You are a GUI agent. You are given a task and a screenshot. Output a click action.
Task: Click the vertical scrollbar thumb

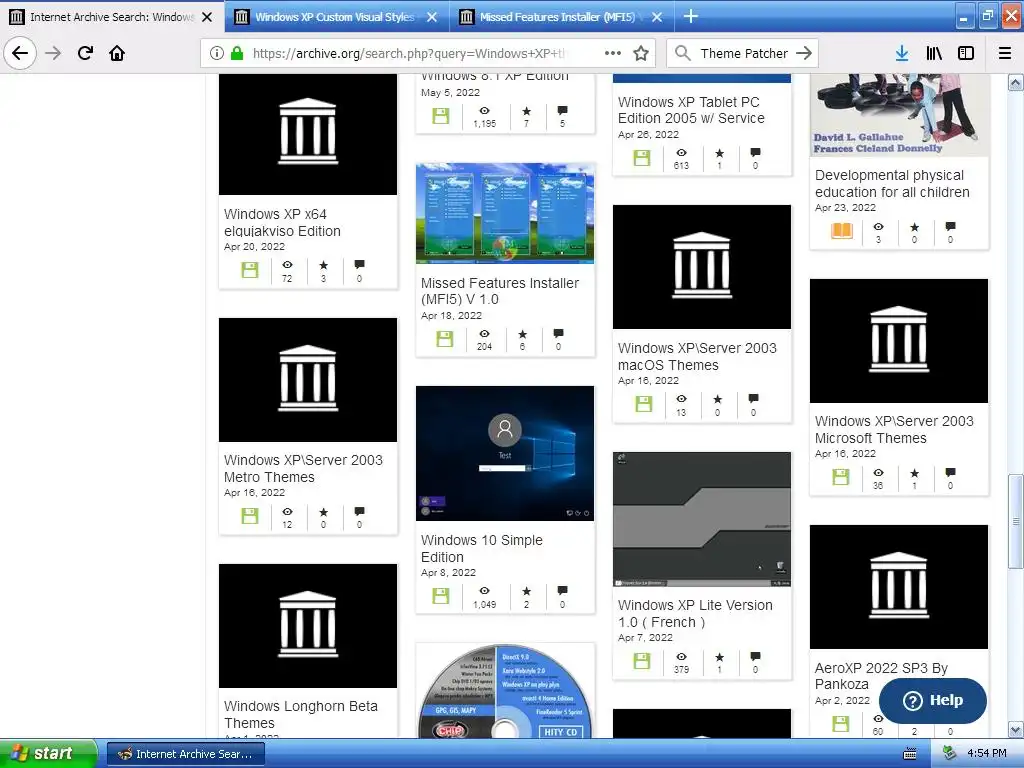pos(1016,521)
